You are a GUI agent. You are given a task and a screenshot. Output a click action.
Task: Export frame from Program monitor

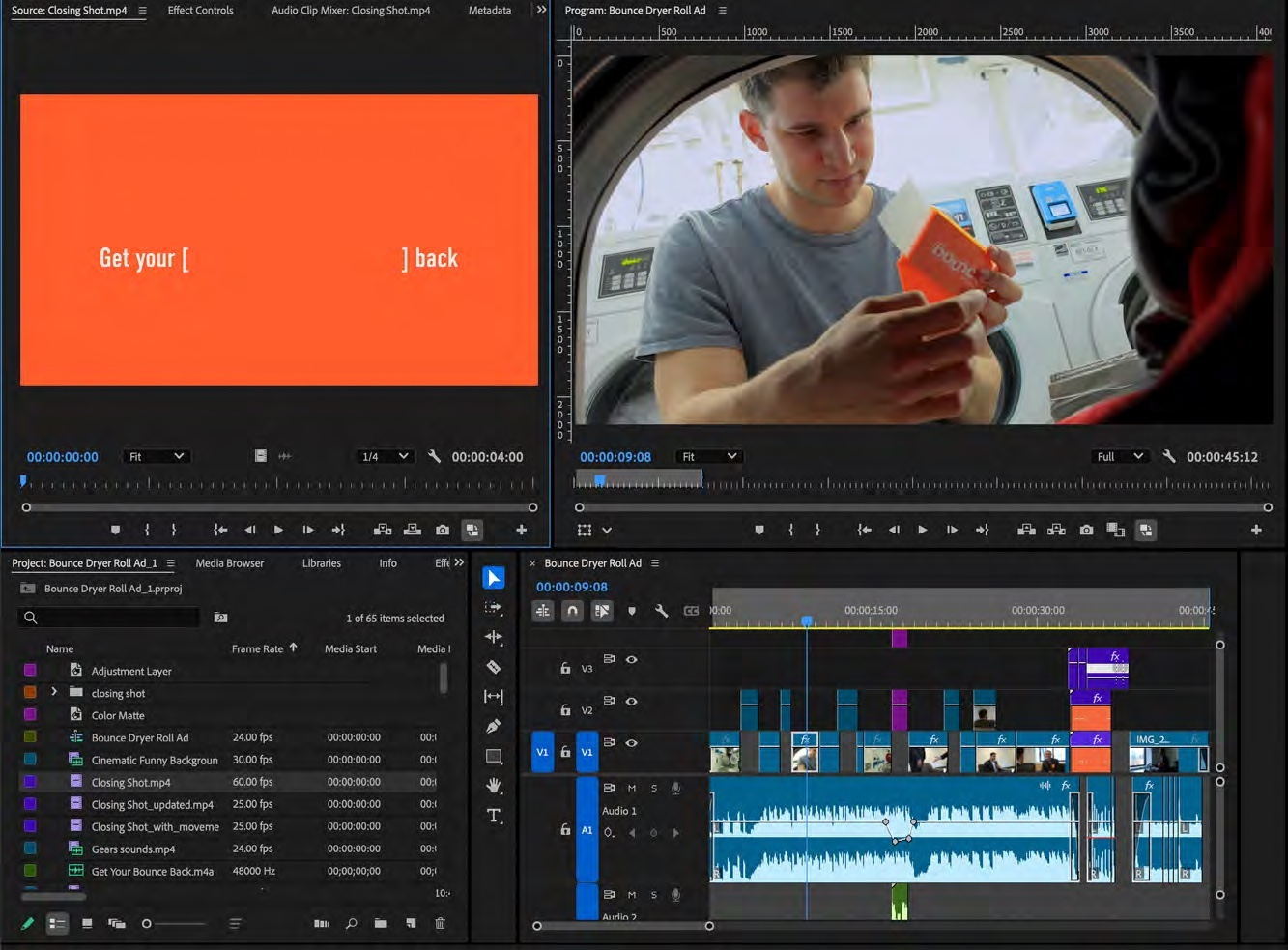[x=1086, y=530]
